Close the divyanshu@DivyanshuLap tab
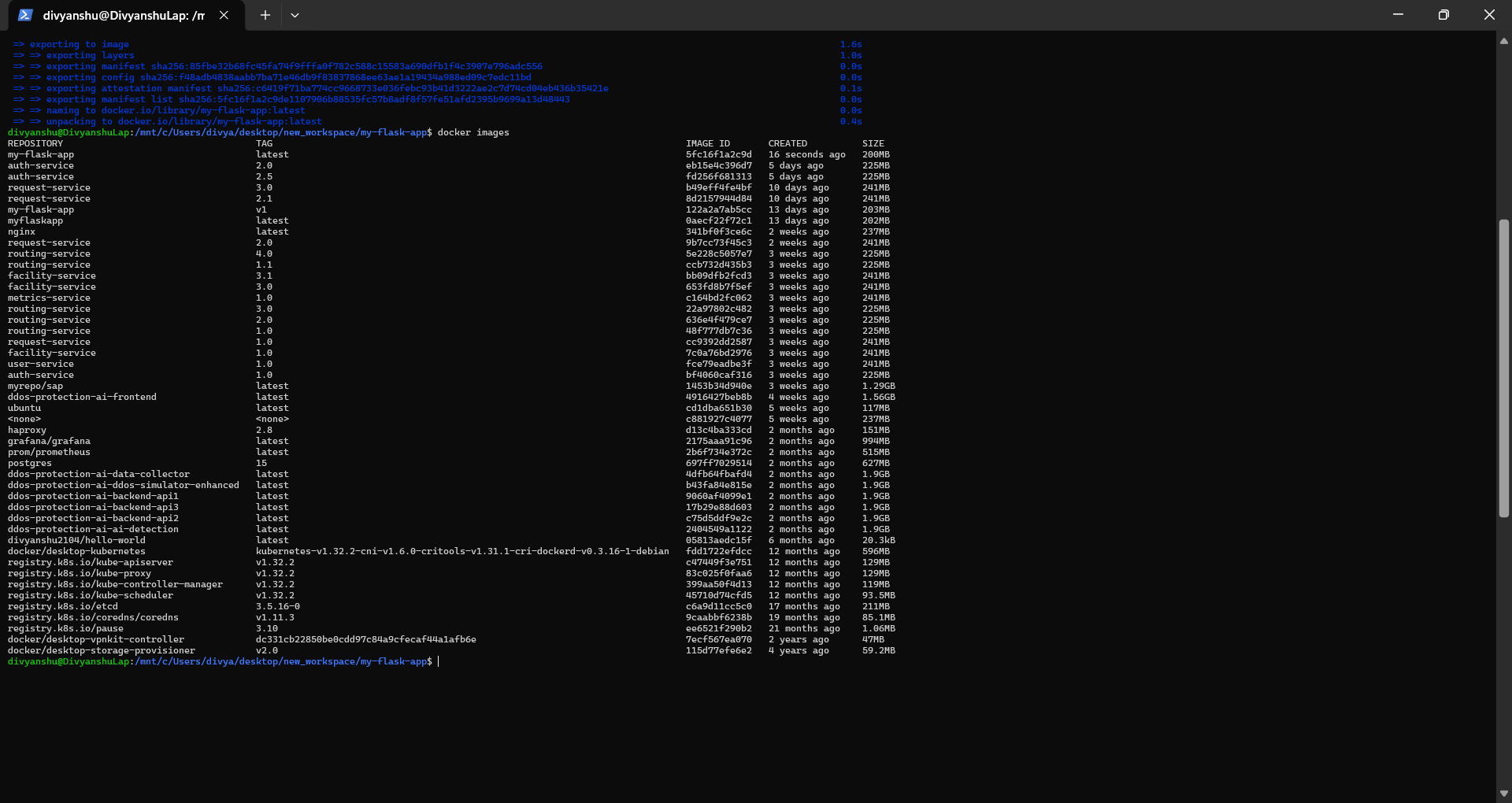The width and height of the screenshot is (1512, 803). pos(224,15)
